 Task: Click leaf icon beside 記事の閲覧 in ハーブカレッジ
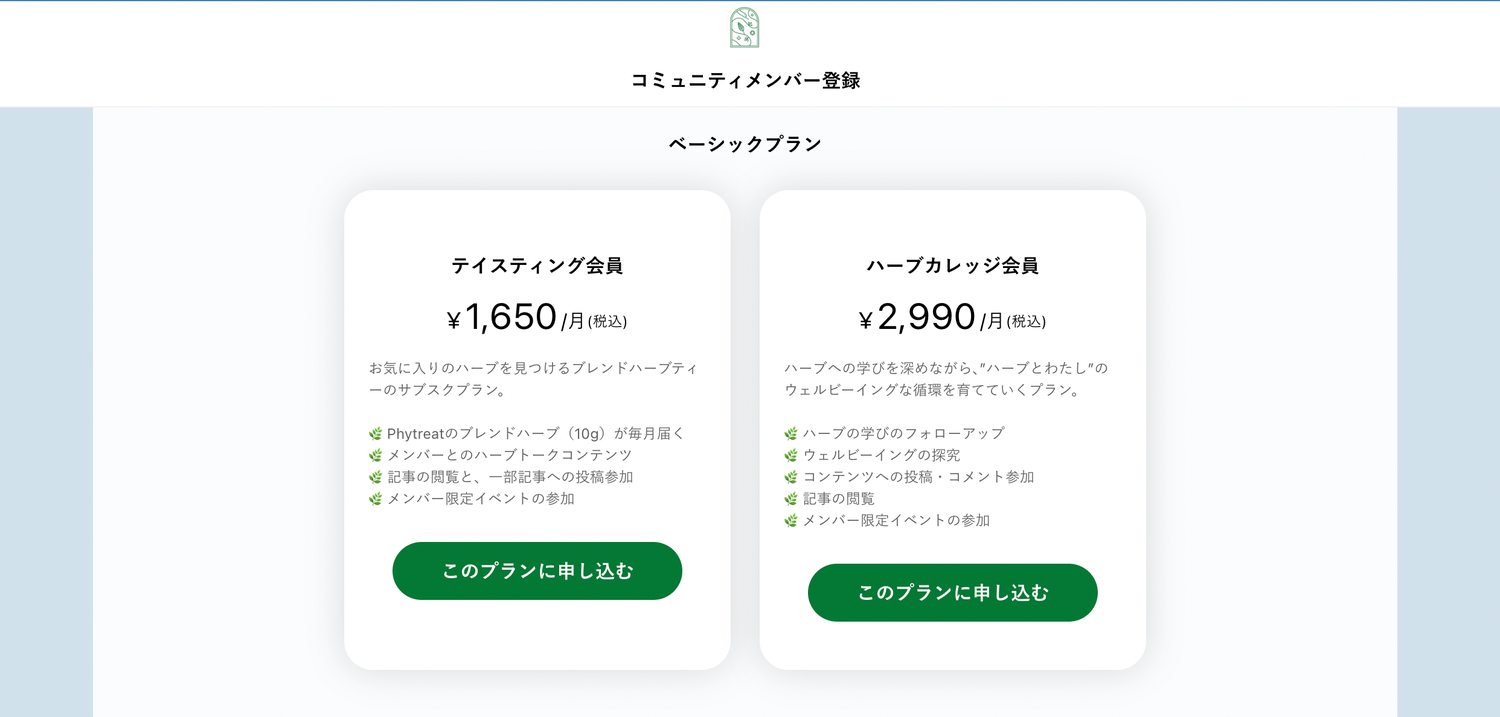point(791,499)
